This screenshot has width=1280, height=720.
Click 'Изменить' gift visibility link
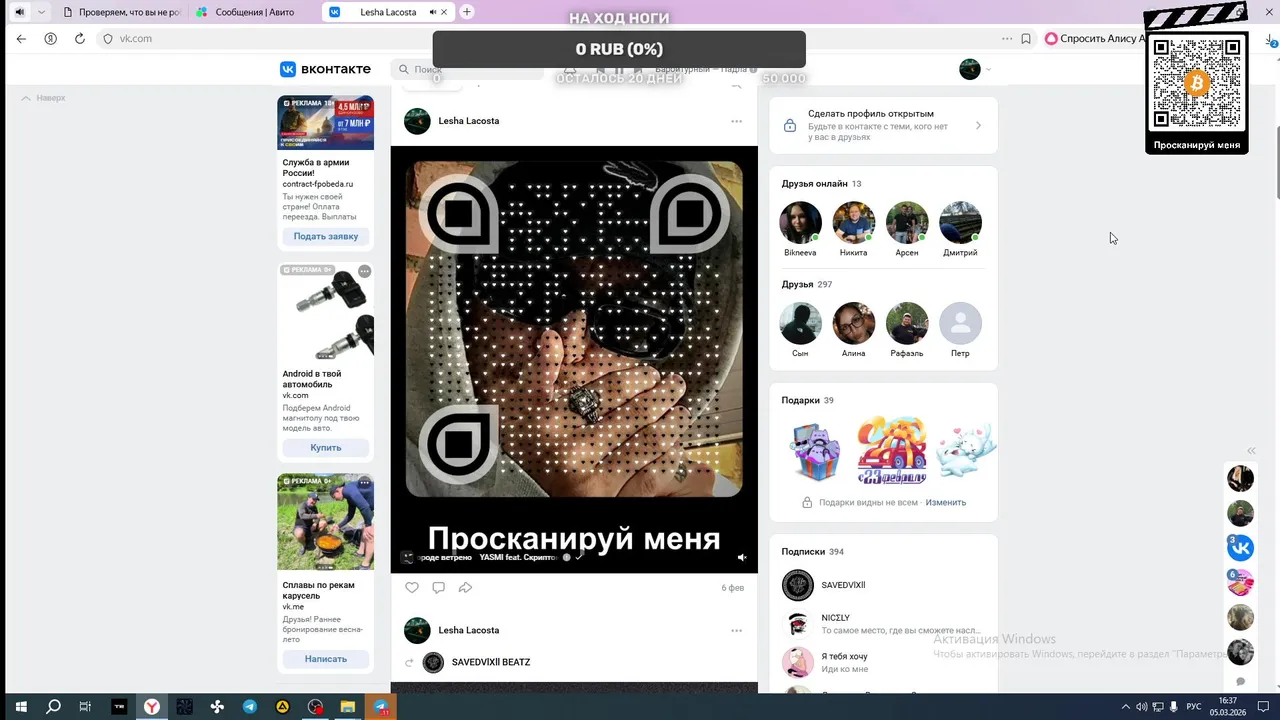tap(945, 502)
